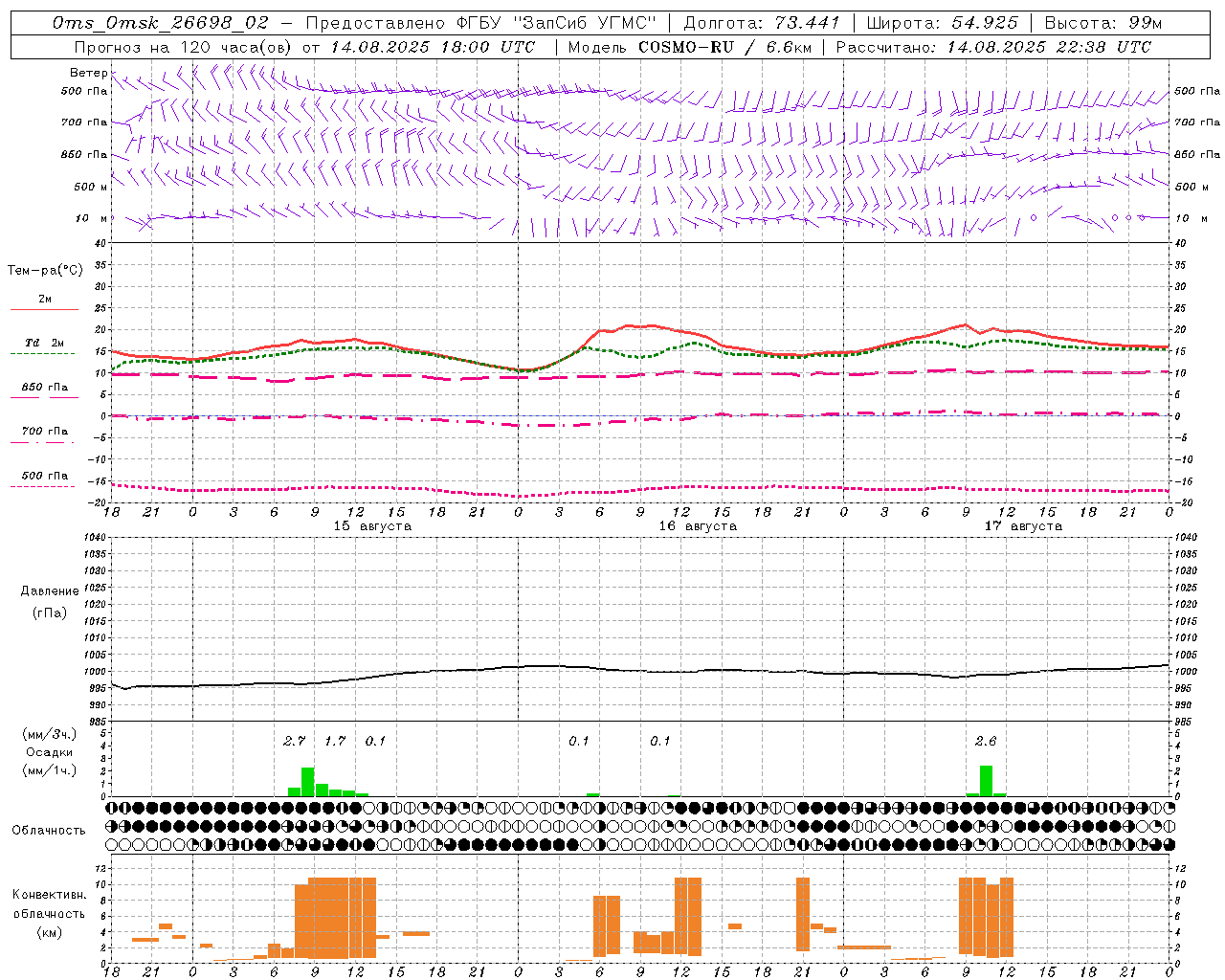Click the calculation time Рассчитано: 14.08.2025 22:38 UTC

pyautogui.click(x=993, y=46)
